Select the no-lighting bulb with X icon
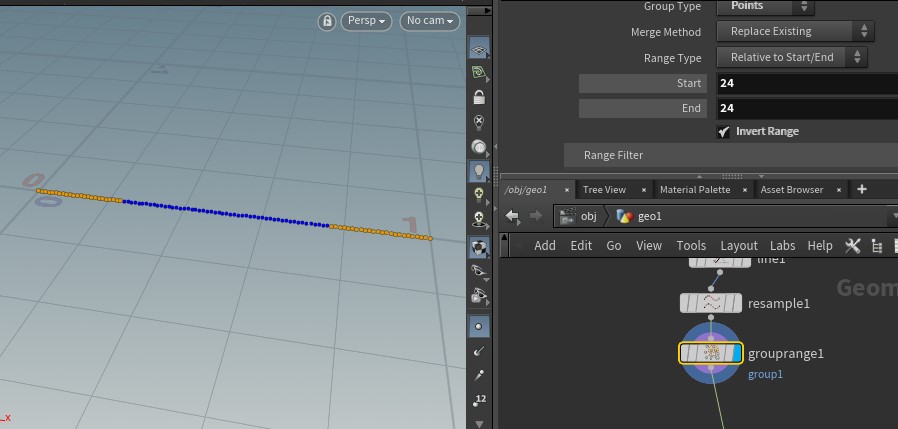Viewport: 898px width, 429px height. (x=479, y=122)
